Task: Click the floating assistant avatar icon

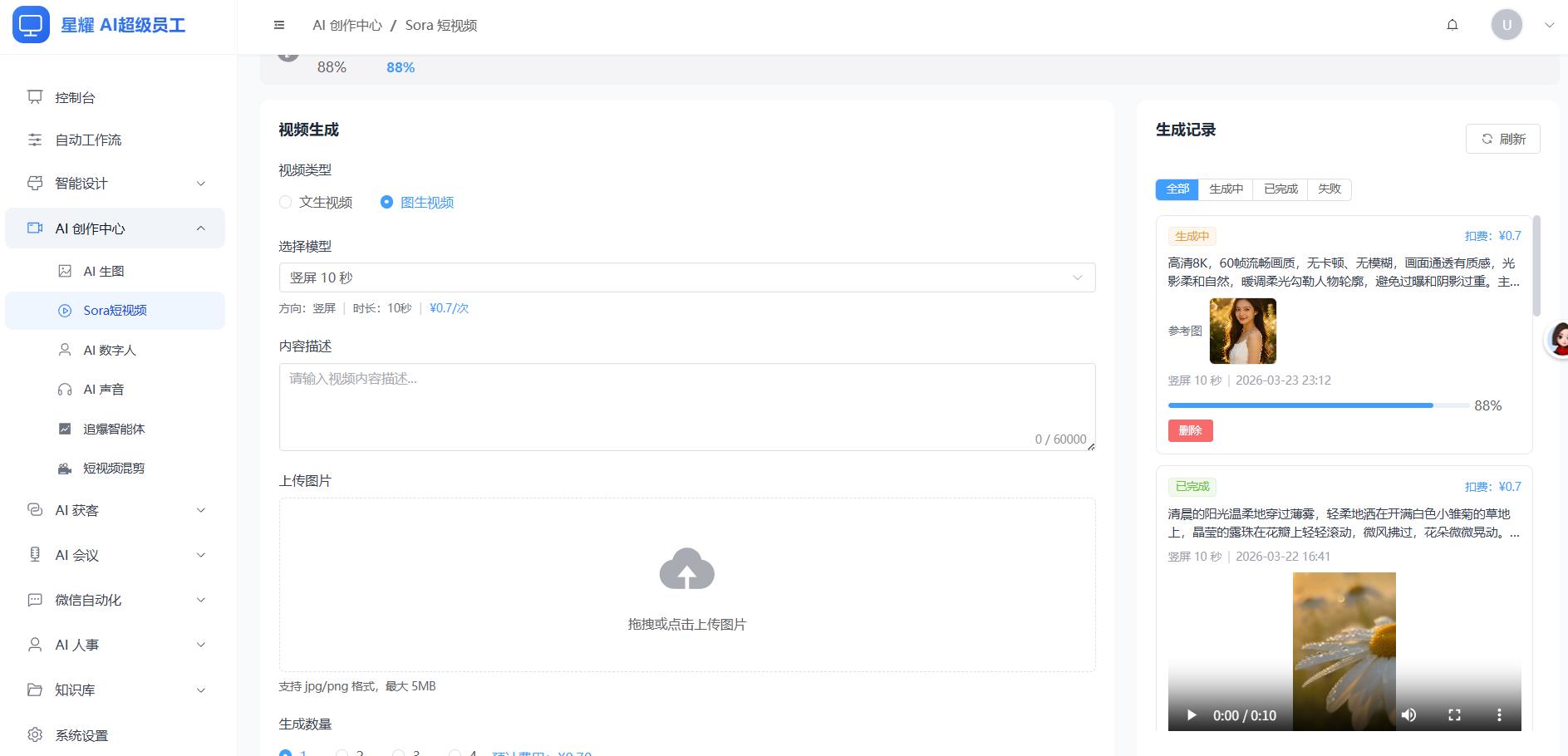Action: (x=1557, y=340)
